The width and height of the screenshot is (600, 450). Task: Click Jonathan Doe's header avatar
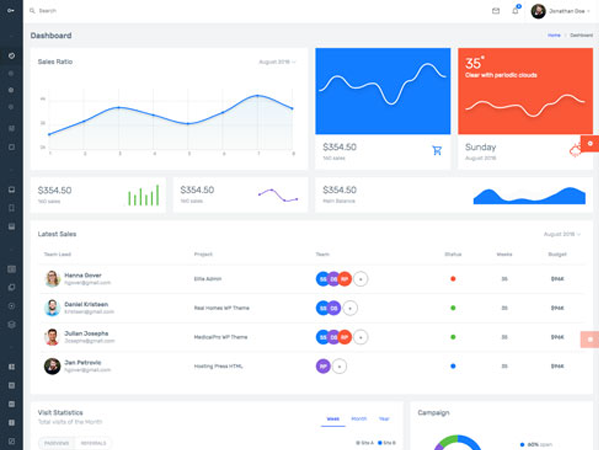(538, 11)
